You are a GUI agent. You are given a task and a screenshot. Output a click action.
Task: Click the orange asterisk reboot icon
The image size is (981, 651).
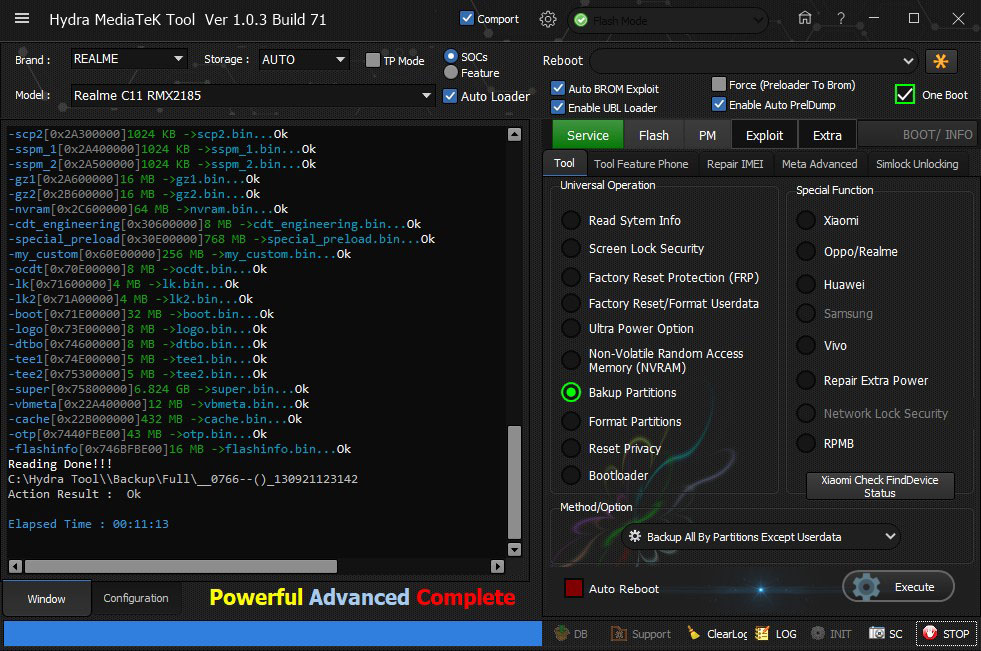940,61
